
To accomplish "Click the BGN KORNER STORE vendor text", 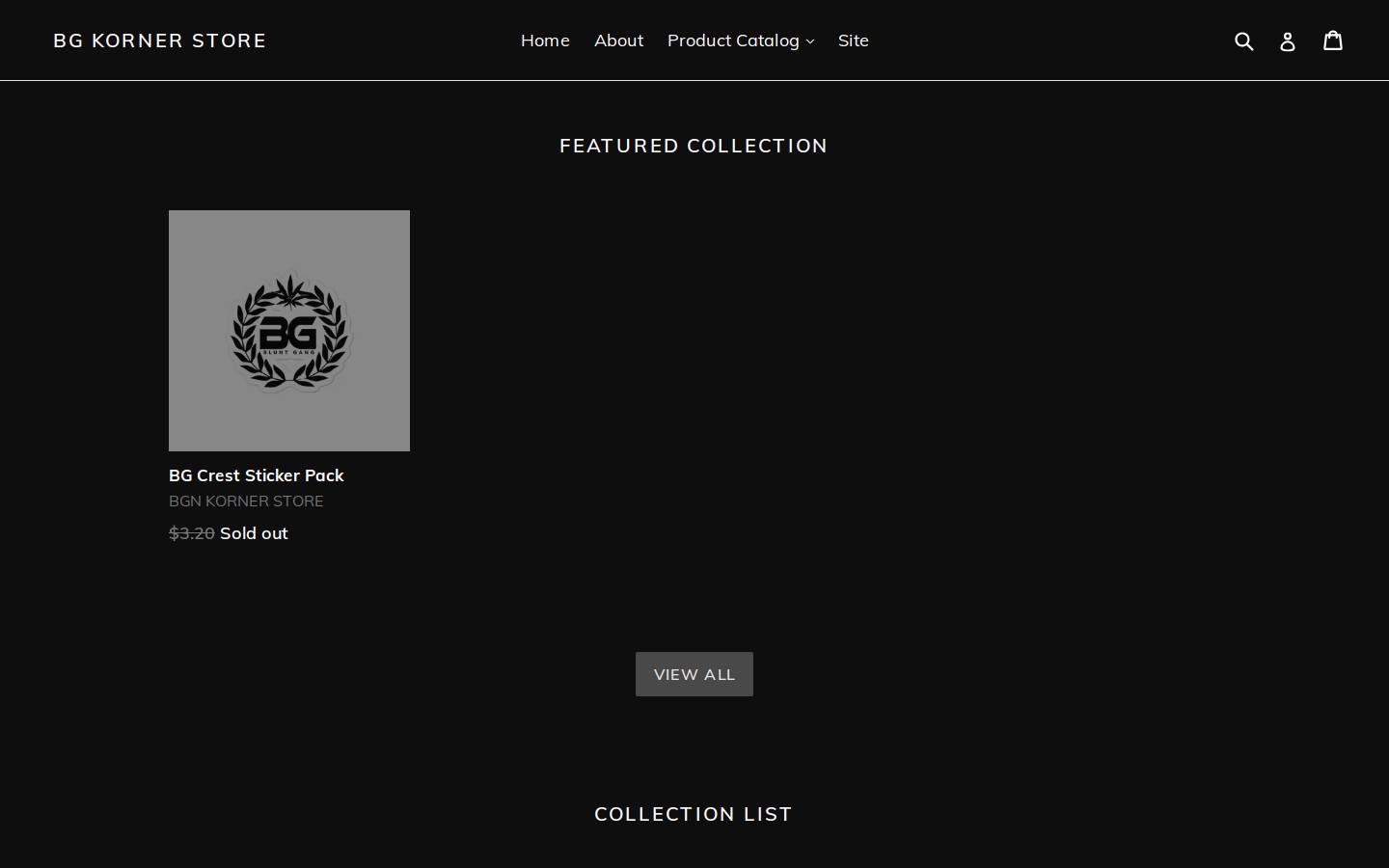I will pos(246,502).
